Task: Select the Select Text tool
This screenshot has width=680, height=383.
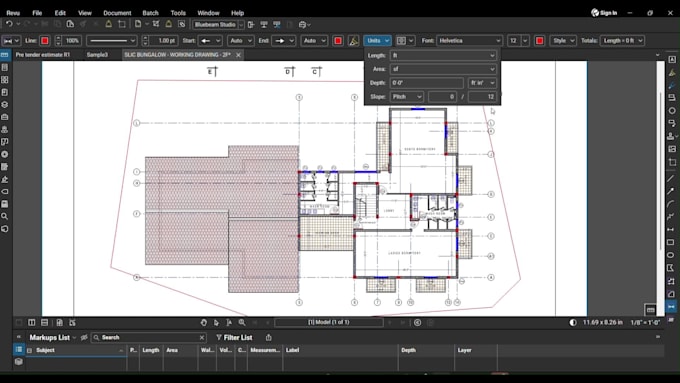Action: pyautogui.click(x=229, y=322)
